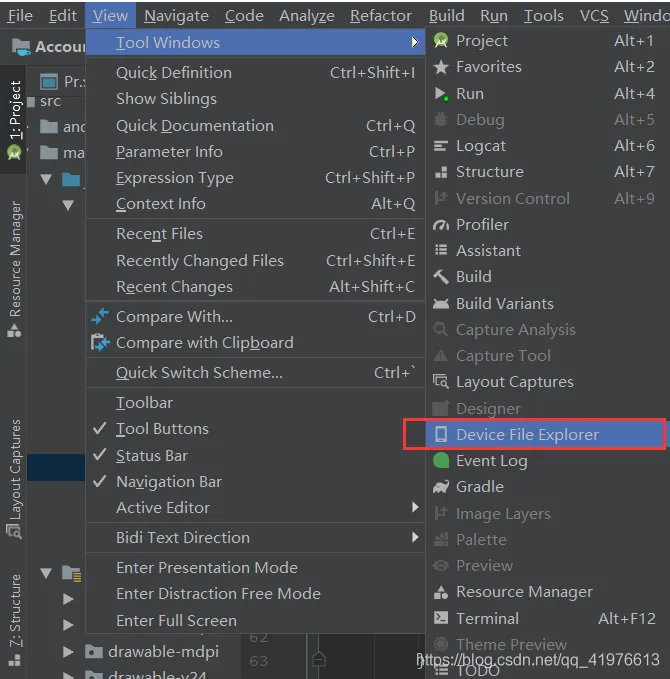Click the Profiler gauge icon
This screenshot has height=679, width=670.
[x=441, y=225]
